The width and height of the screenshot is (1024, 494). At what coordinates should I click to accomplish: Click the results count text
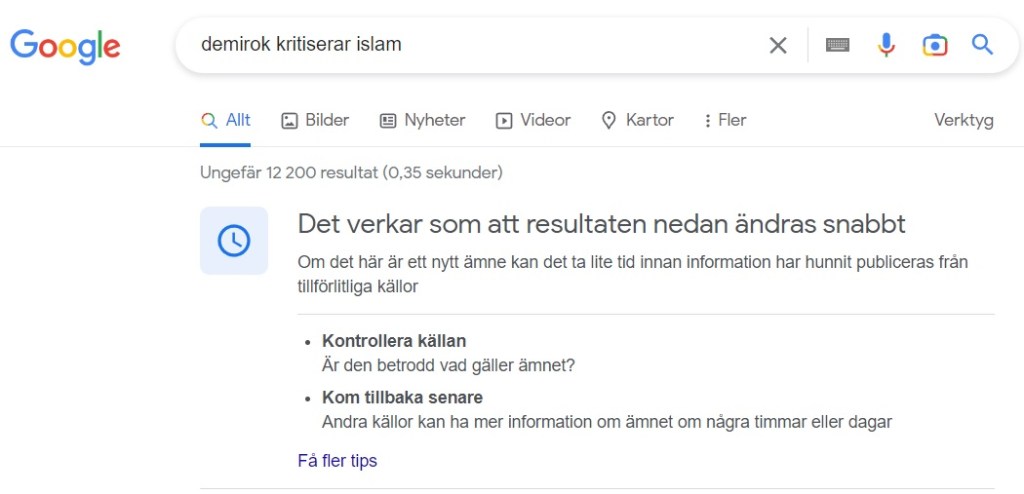pos(351,173)
